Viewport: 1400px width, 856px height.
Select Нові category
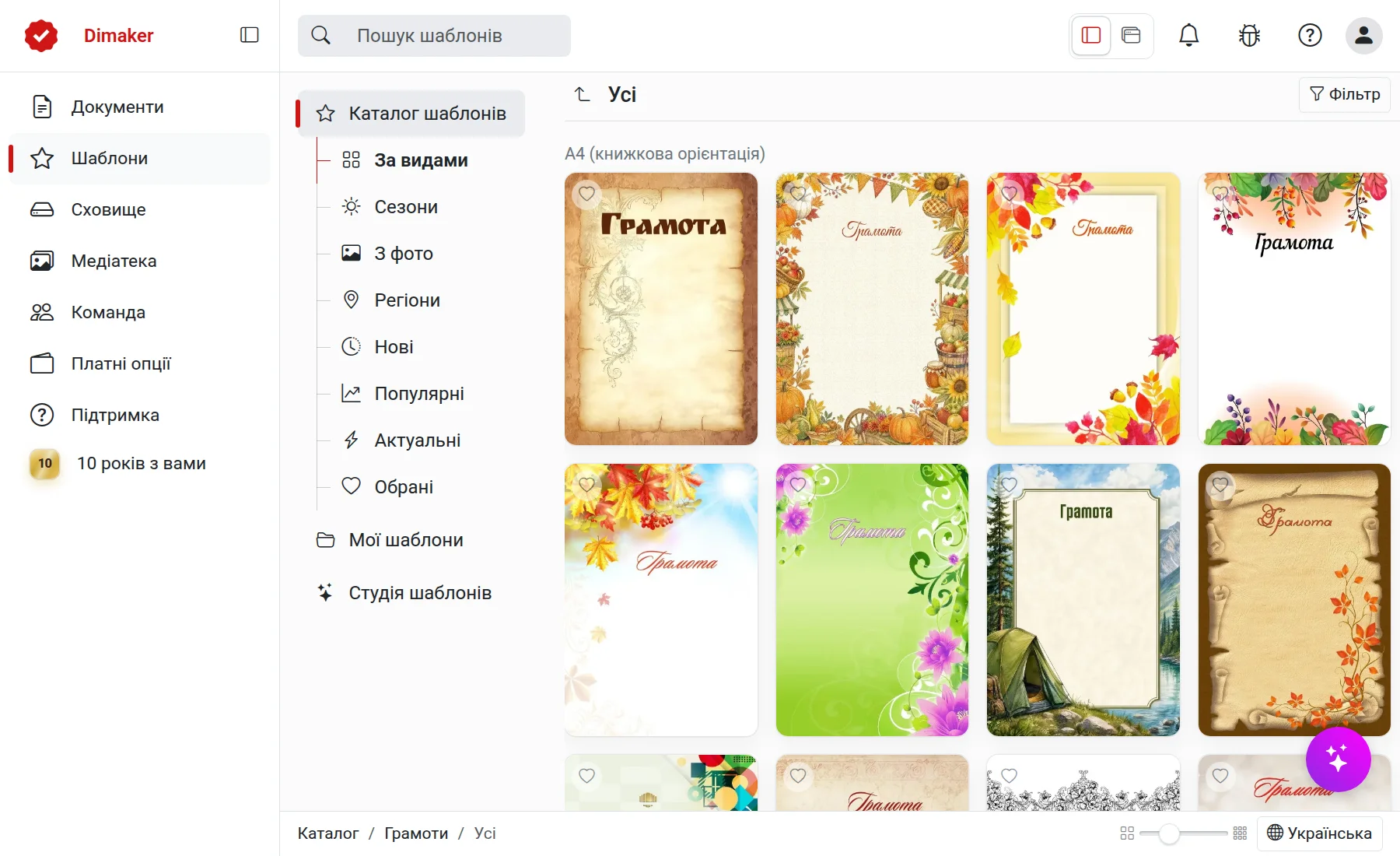[x=421, y=347]
